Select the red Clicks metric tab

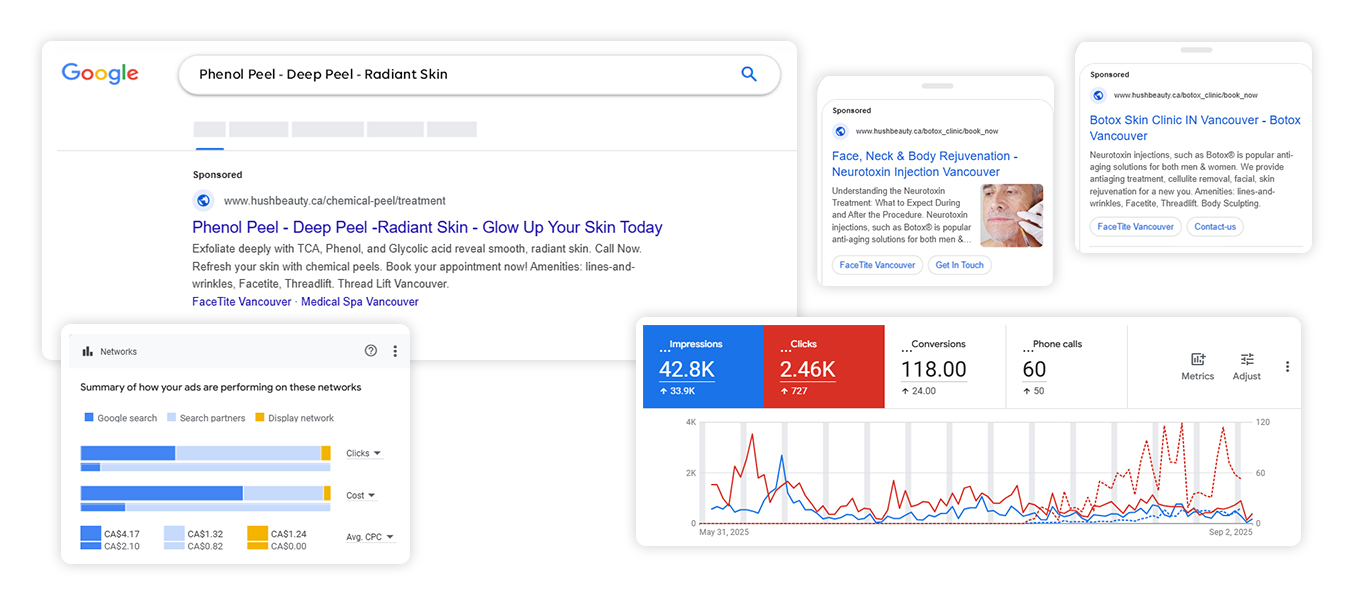(x=823, y=365)
